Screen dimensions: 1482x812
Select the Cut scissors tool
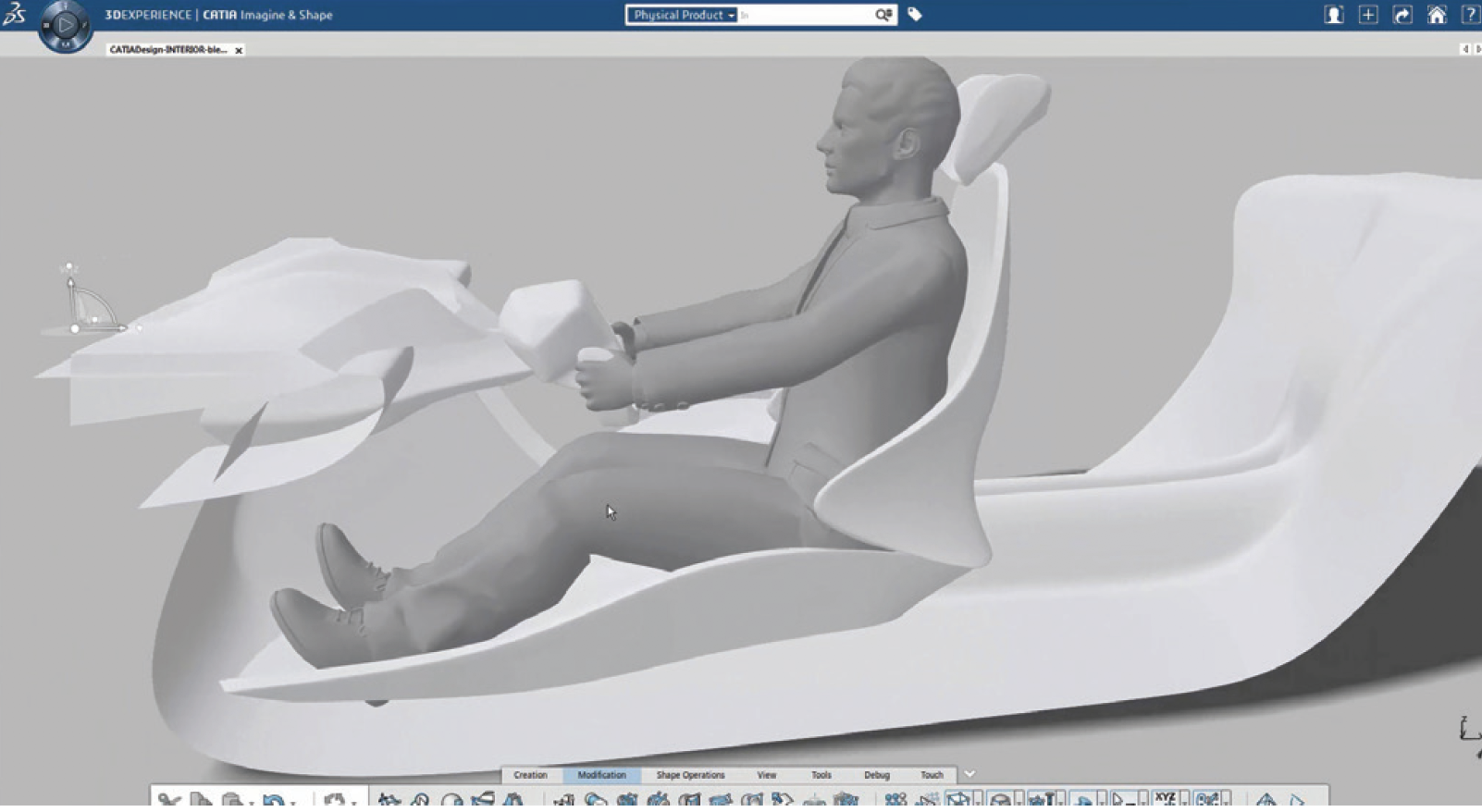(x=168, y=801)
